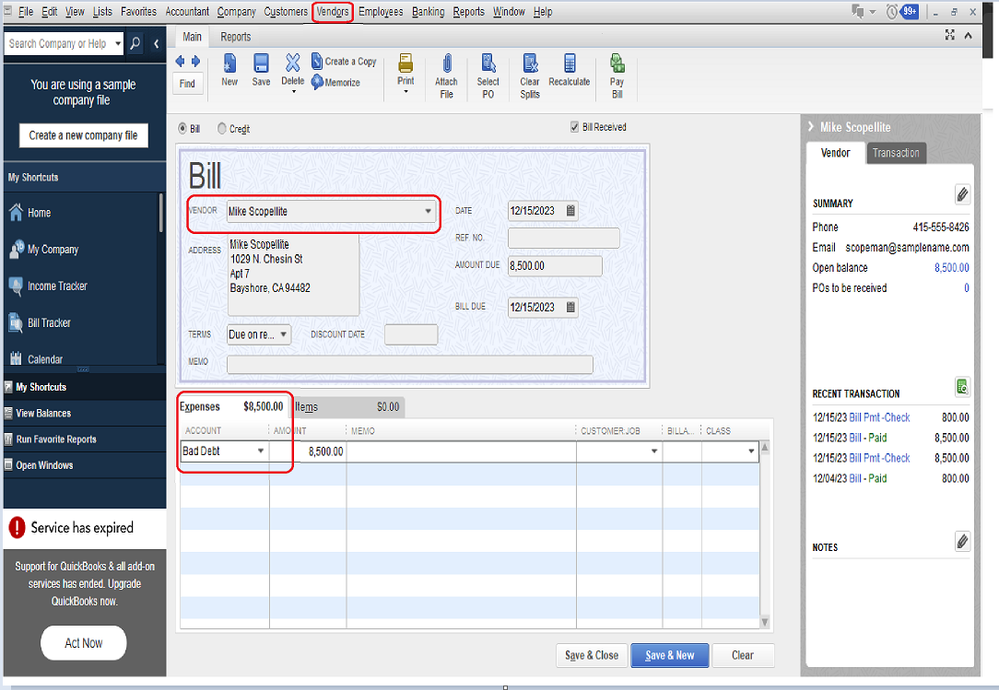Click the New bill toolbar icon

(229, 63)
